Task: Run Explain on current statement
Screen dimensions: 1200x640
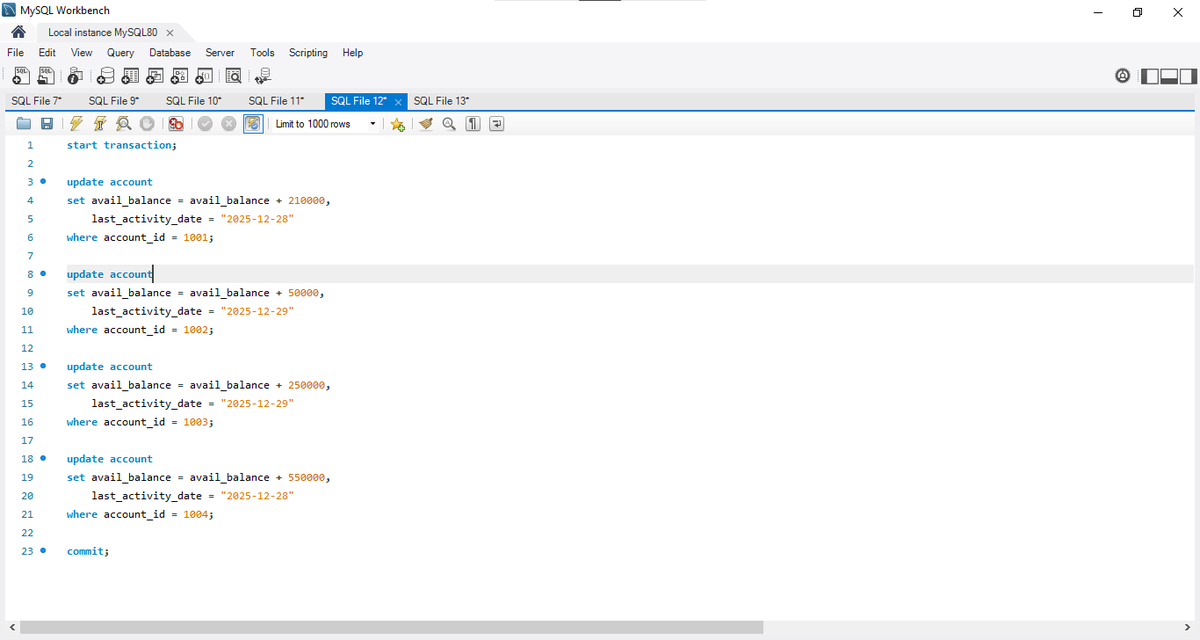Action: pyautogui.click(x=123, y=124)
